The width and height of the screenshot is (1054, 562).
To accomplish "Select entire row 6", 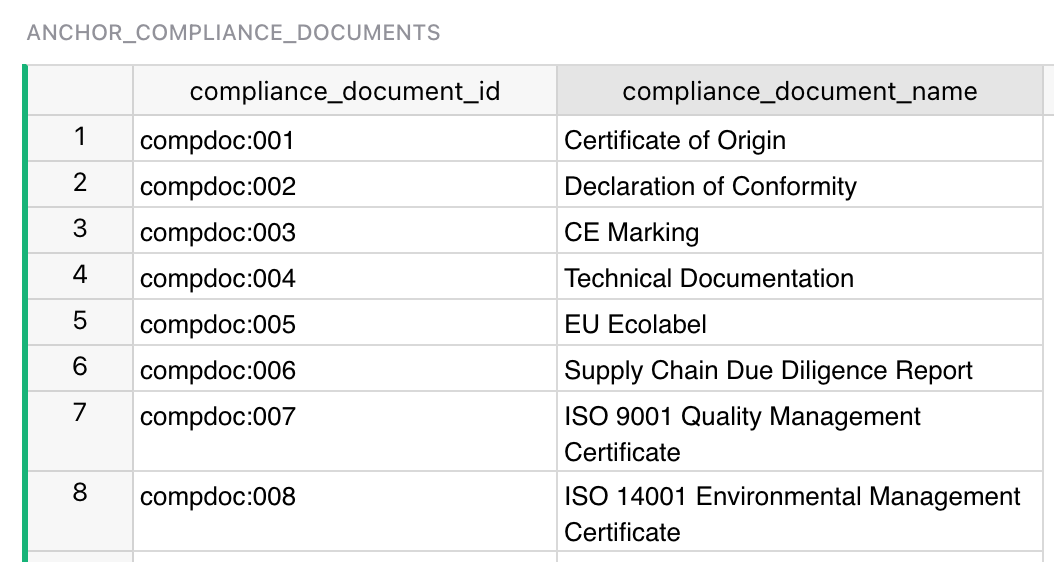I will pyautogui.click(x=80, y=368).
